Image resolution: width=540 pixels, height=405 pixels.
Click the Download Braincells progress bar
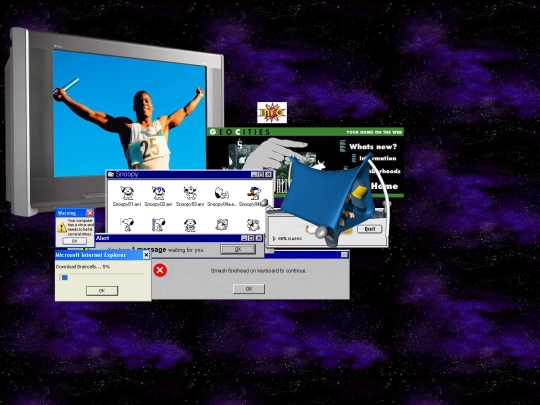(x=102, y=277)
